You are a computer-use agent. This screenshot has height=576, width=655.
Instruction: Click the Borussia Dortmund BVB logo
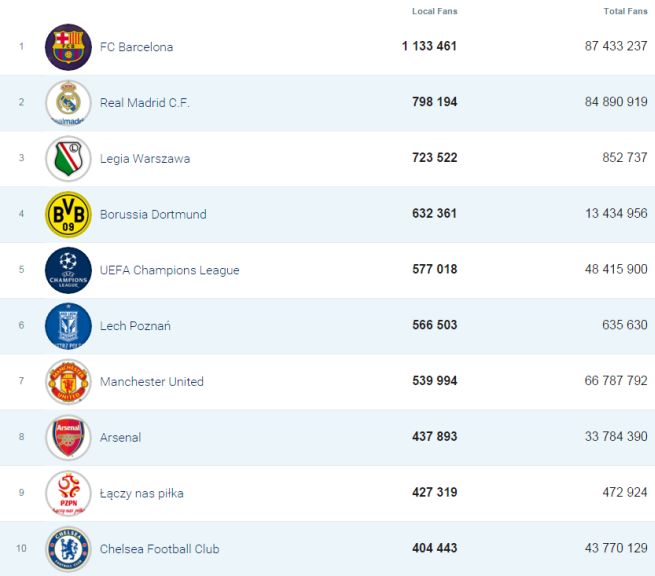point(68,214)
